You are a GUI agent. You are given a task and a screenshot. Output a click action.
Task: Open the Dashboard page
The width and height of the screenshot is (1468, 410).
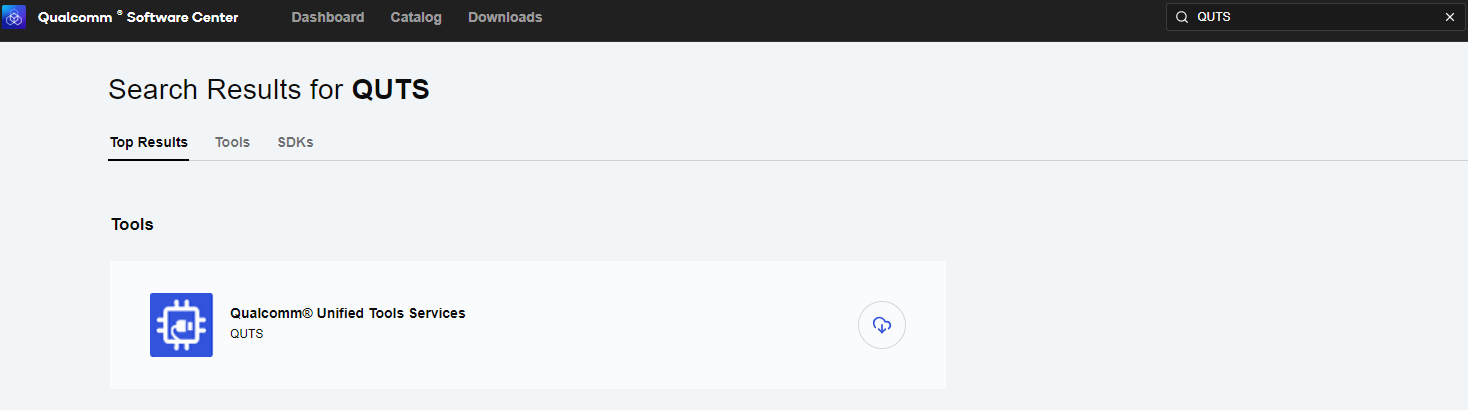(x=328, y=17)
